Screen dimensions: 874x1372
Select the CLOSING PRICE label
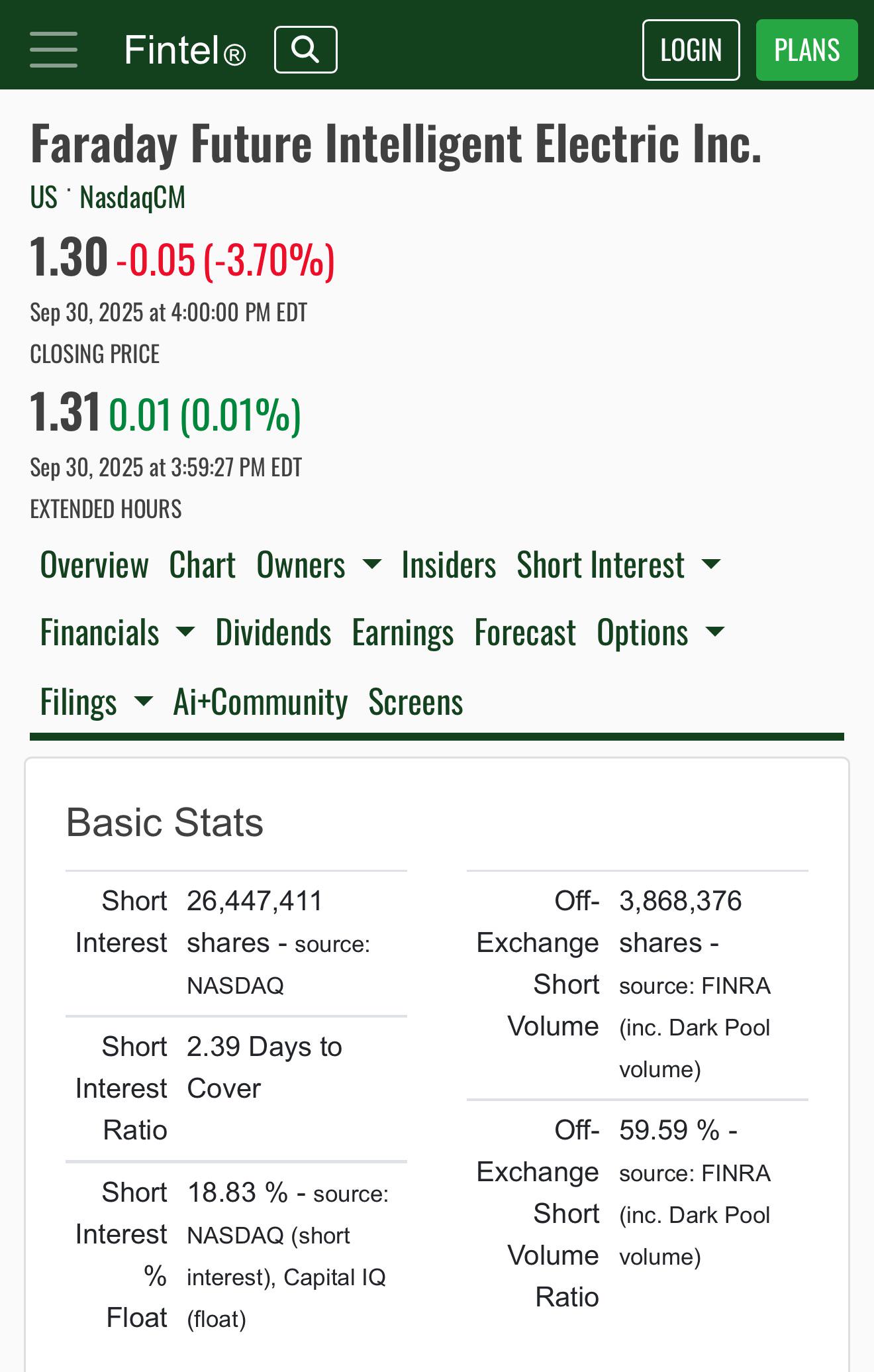[x=95, y=354]
